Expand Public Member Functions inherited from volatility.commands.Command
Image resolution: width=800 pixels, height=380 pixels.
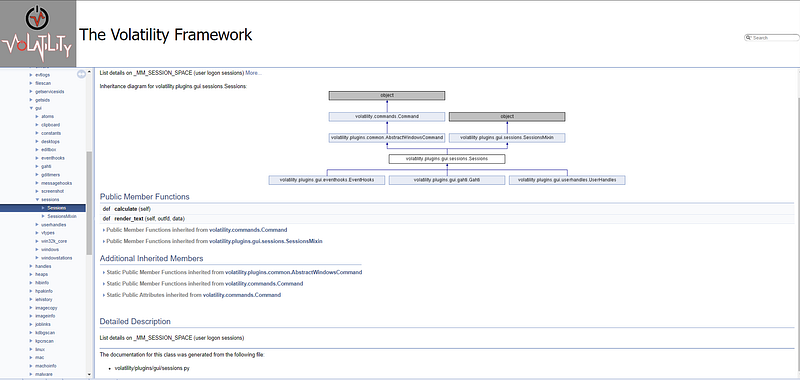[x=104, y=230]
